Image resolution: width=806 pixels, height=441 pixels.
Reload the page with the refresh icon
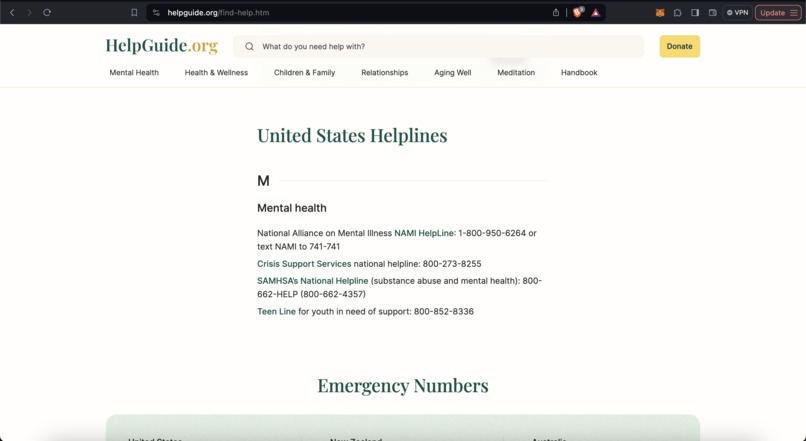(47, 13)
